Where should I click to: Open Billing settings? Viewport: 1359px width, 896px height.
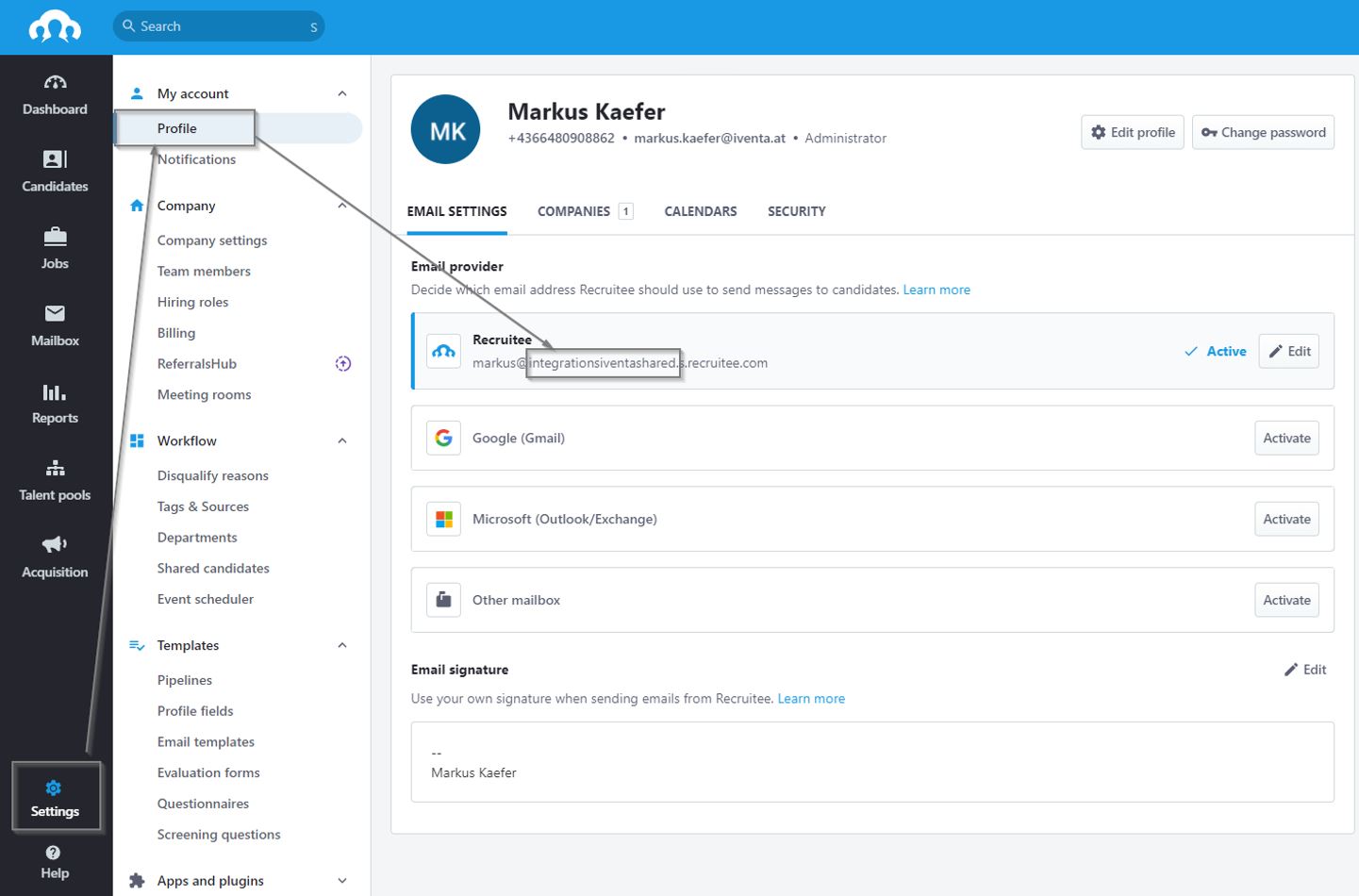click(x=176, y=333)
